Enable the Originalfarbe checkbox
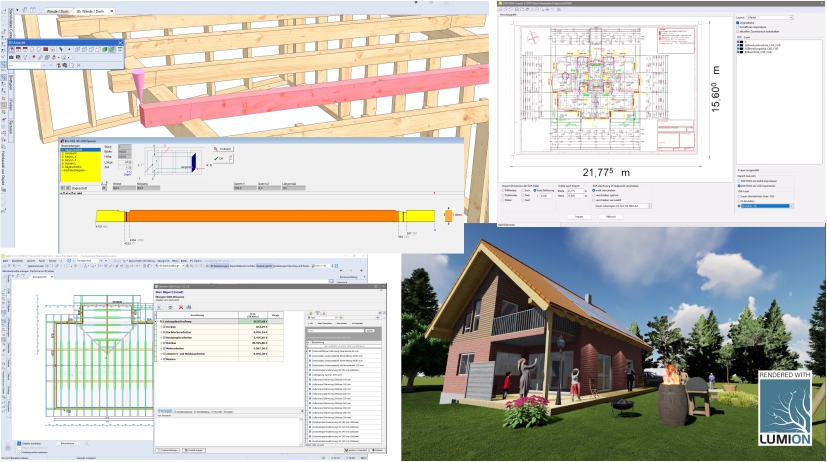Image resolution: width=827 pixels, height=462 pixels. tap(739, 22)
